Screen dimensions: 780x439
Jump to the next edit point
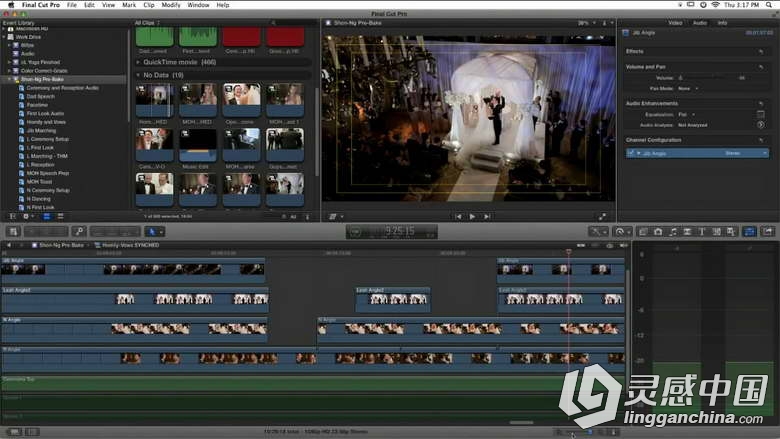tap(487, 217)
